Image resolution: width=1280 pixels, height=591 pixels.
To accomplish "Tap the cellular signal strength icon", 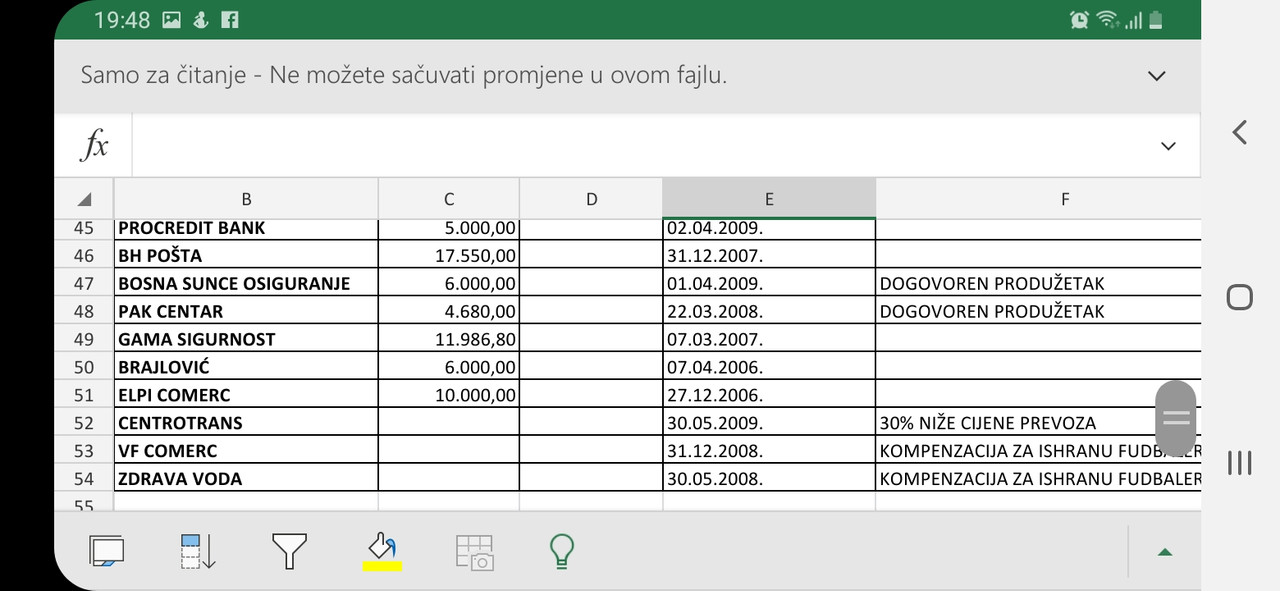I will [x=1134, y=20].
